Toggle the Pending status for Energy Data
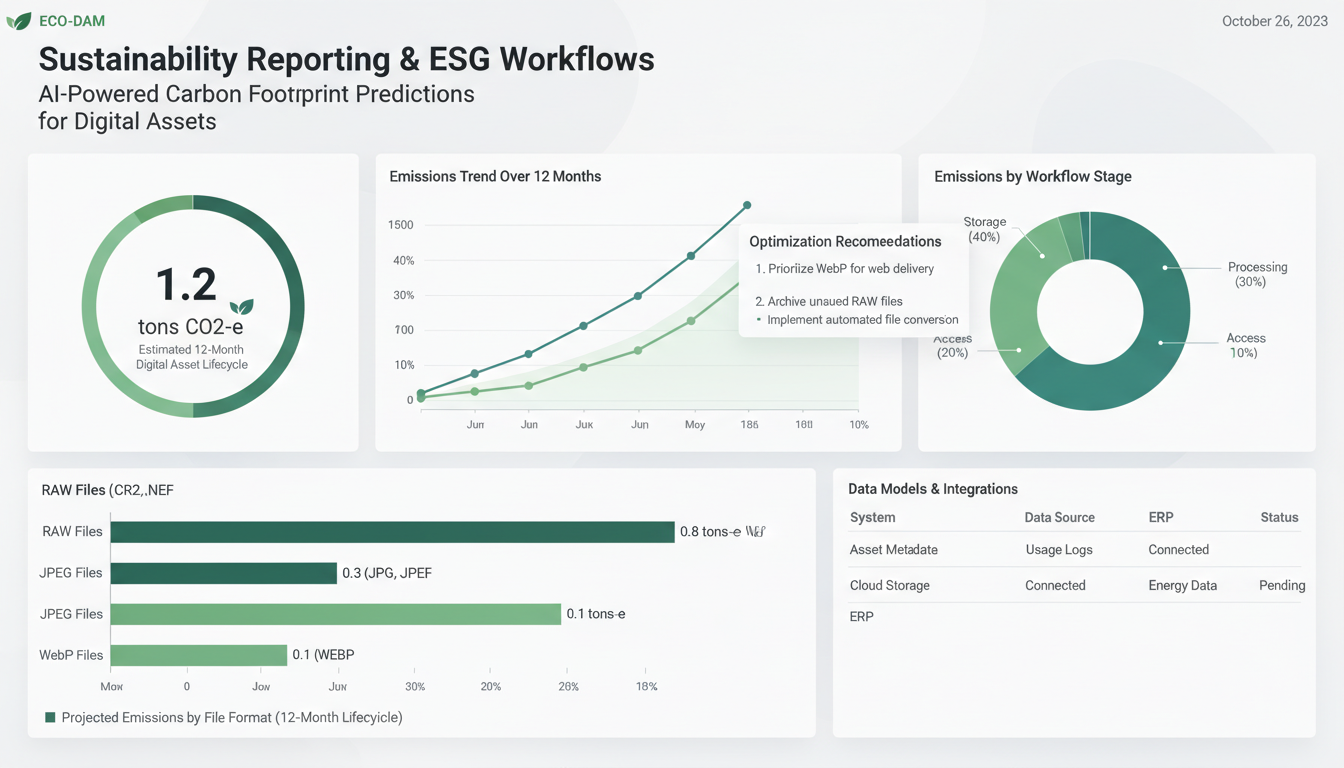This screenshot has width=1344, height=768. click(1282, 585)
